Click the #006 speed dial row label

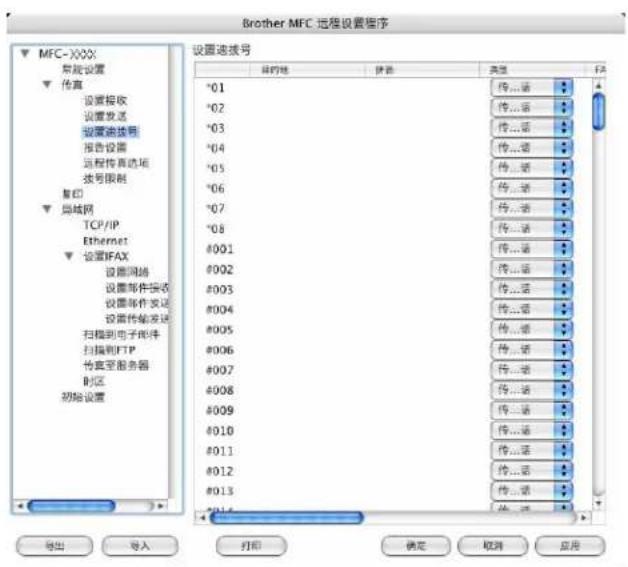pyautogui.click(x=219, y=350)
